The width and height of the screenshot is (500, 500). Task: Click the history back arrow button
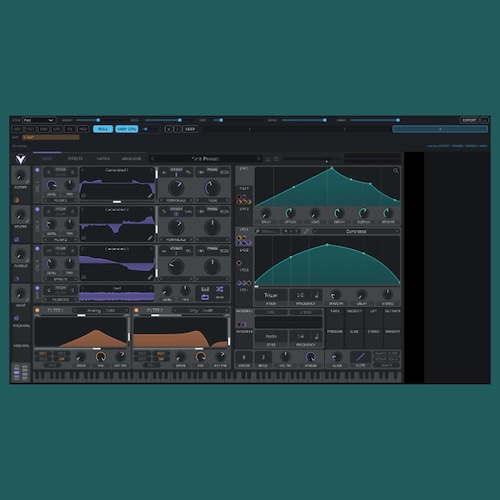169,129
